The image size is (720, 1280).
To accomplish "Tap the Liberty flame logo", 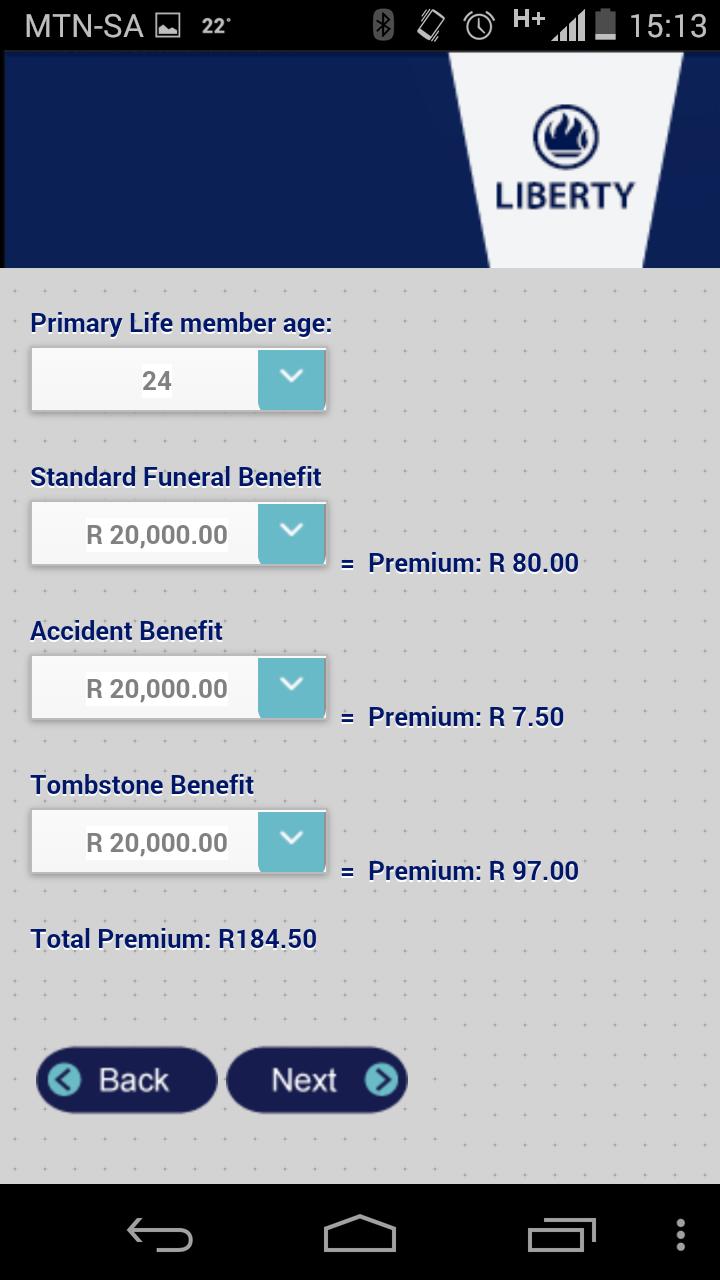I will [x=565, y=139].
